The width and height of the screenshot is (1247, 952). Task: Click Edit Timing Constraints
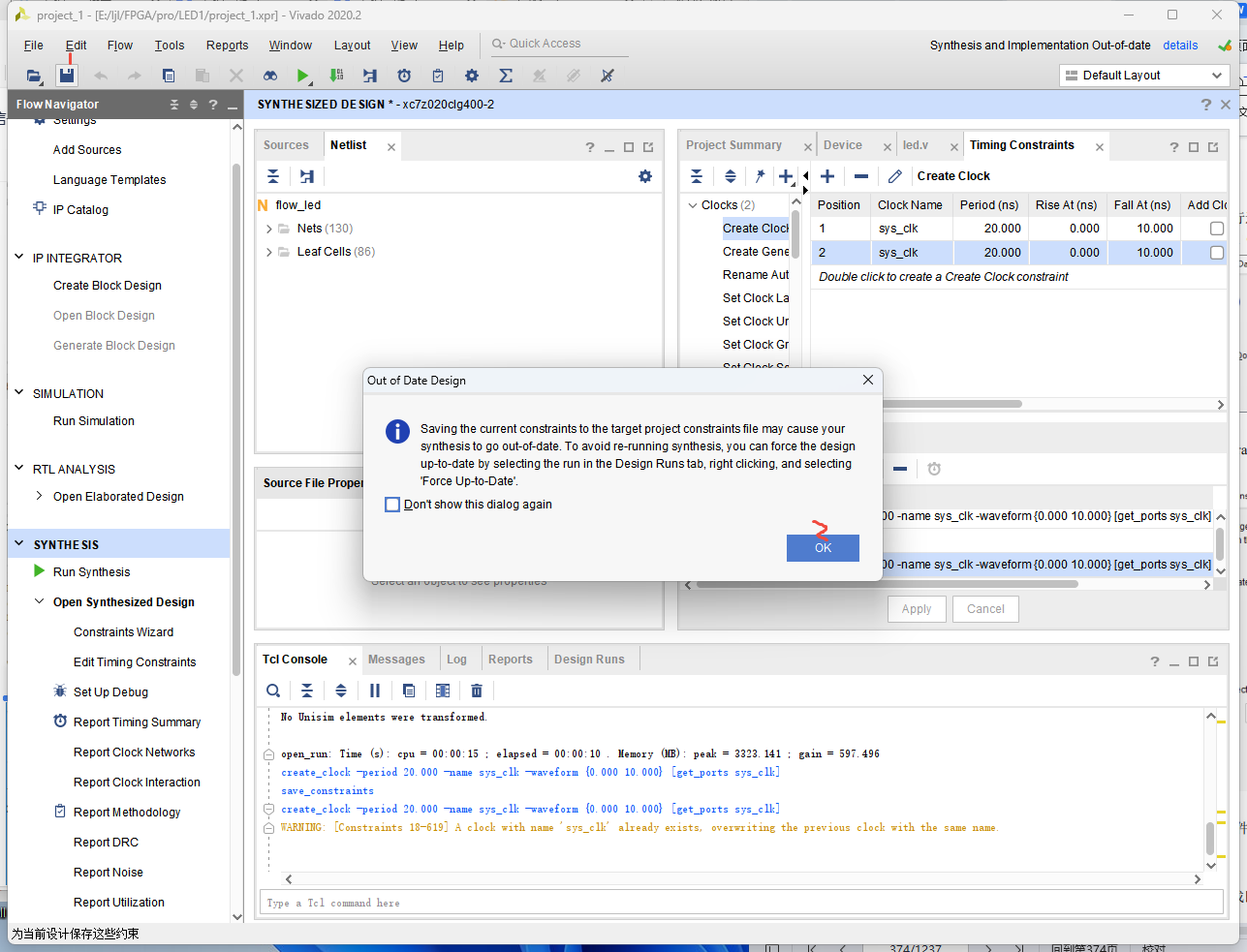135,662
